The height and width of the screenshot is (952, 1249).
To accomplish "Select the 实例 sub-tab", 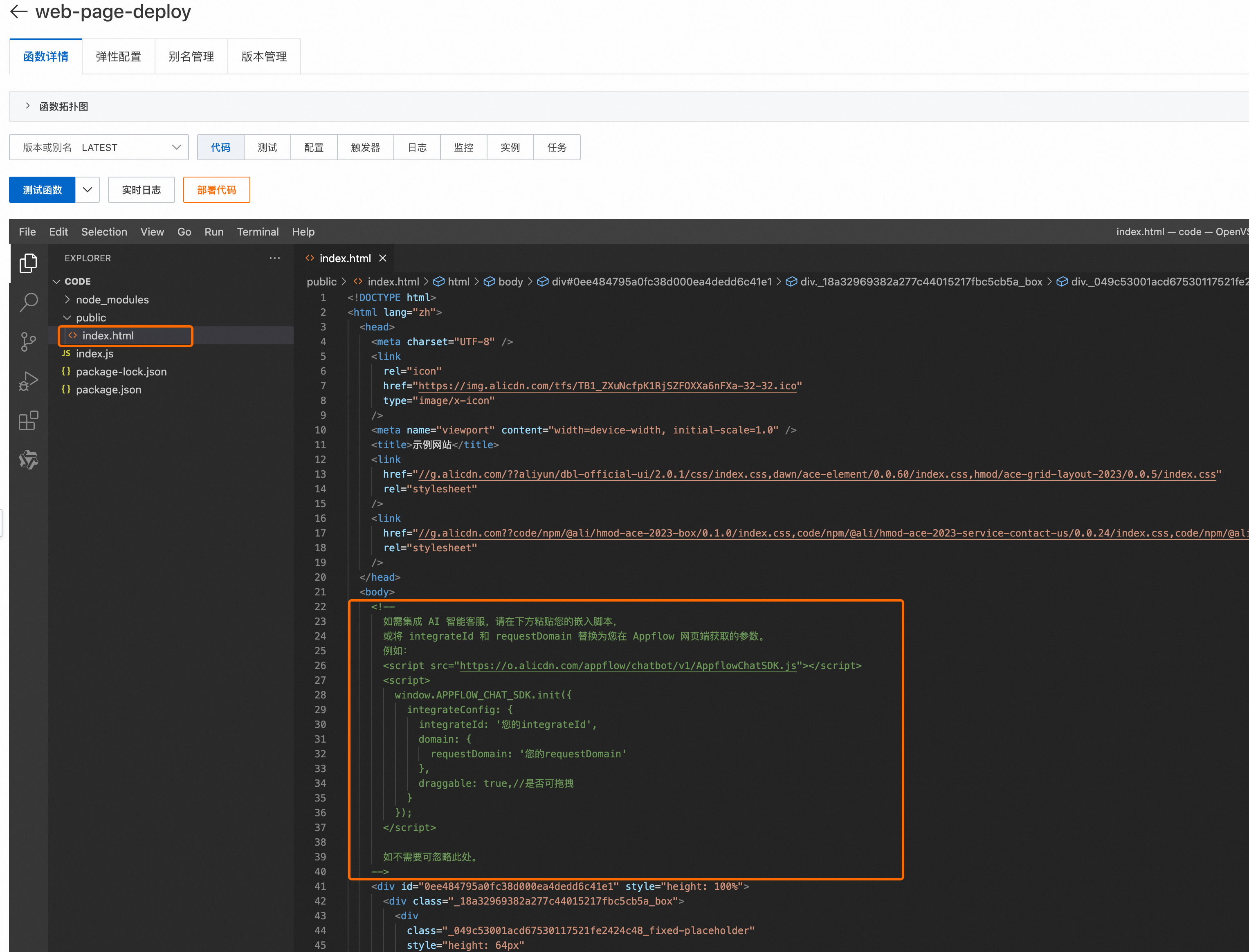I will (x=510, y=147).
